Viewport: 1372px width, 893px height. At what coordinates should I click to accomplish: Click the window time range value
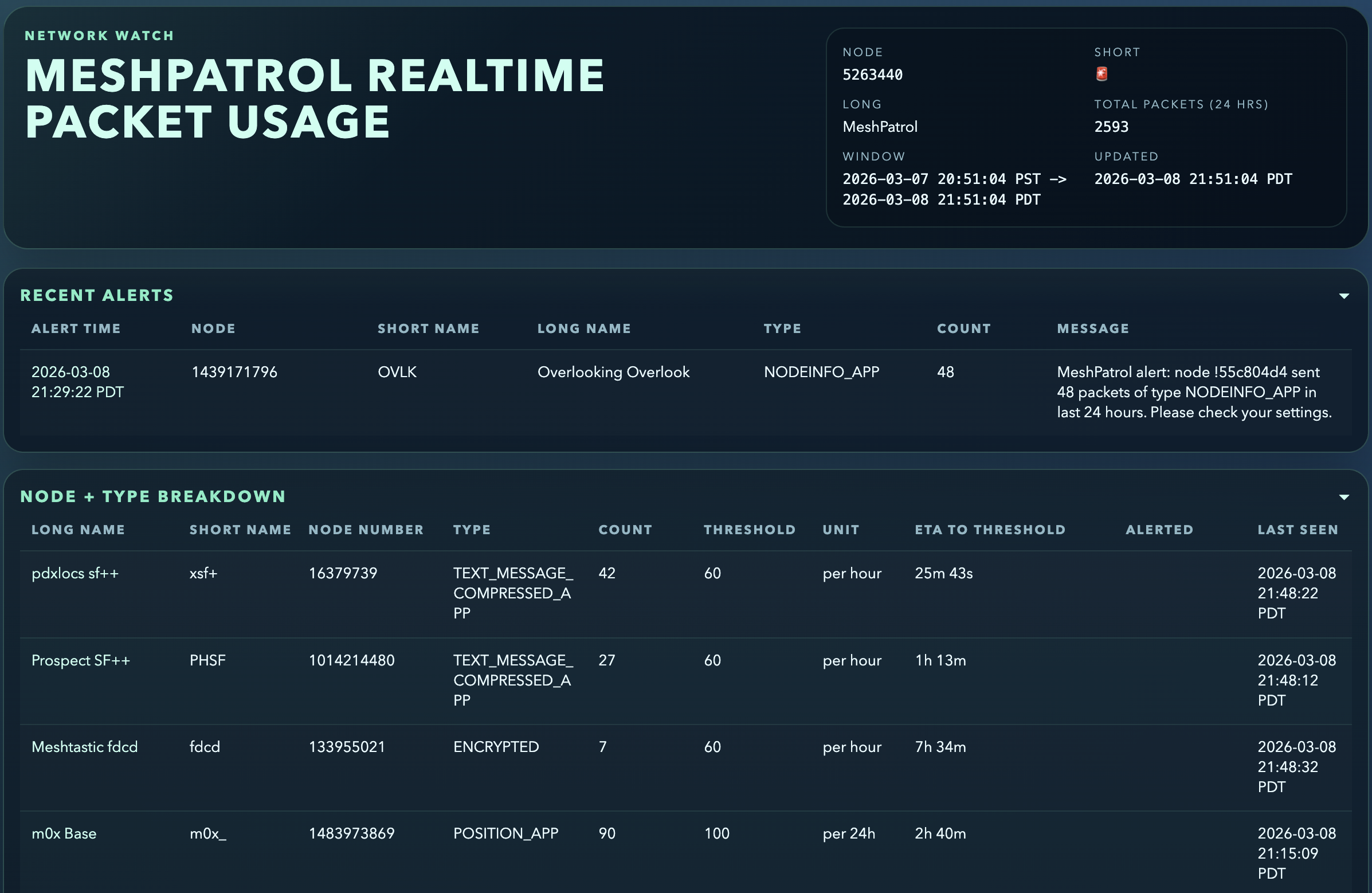pyautogui.click(x=955, y=189)
